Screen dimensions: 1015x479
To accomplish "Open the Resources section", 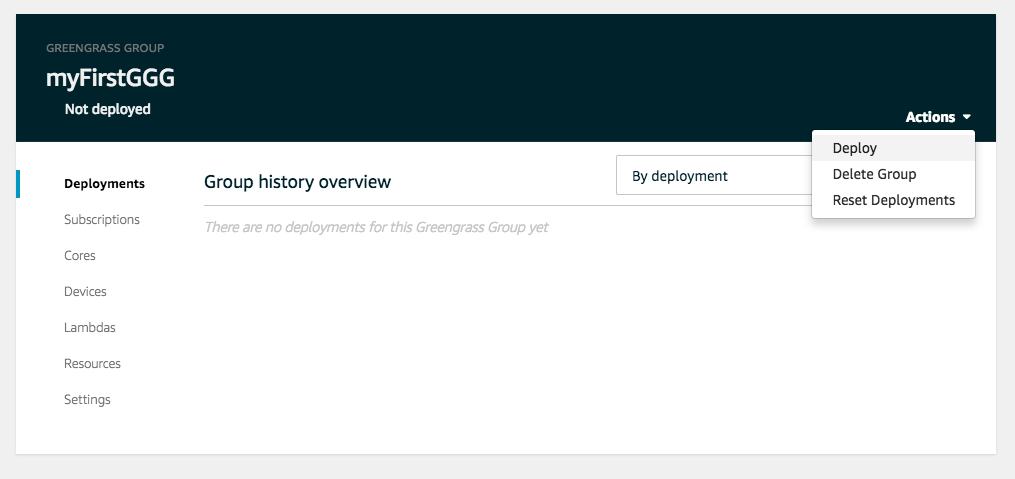I will tap(92, 364).
